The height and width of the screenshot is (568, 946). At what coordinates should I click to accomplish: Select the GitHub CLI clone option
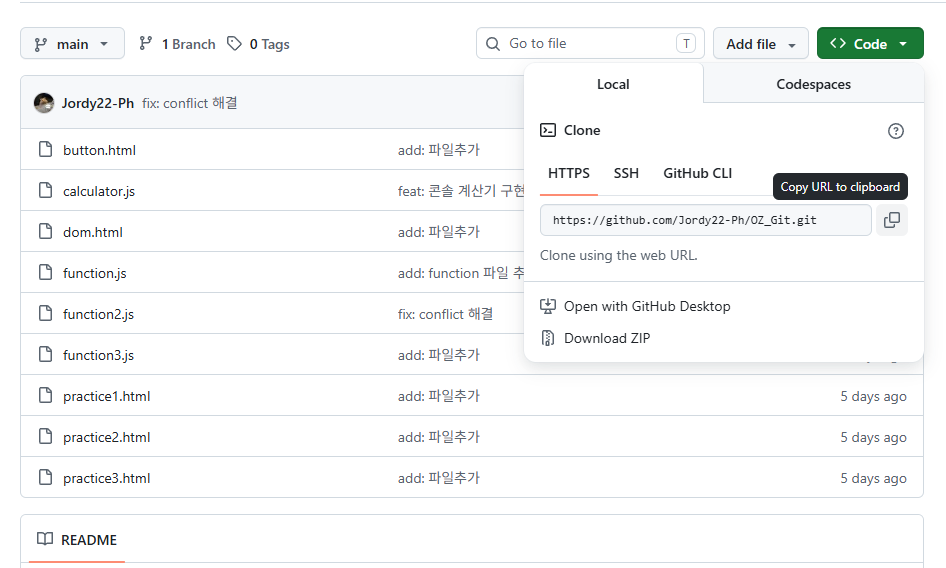[x=697, y=173]
